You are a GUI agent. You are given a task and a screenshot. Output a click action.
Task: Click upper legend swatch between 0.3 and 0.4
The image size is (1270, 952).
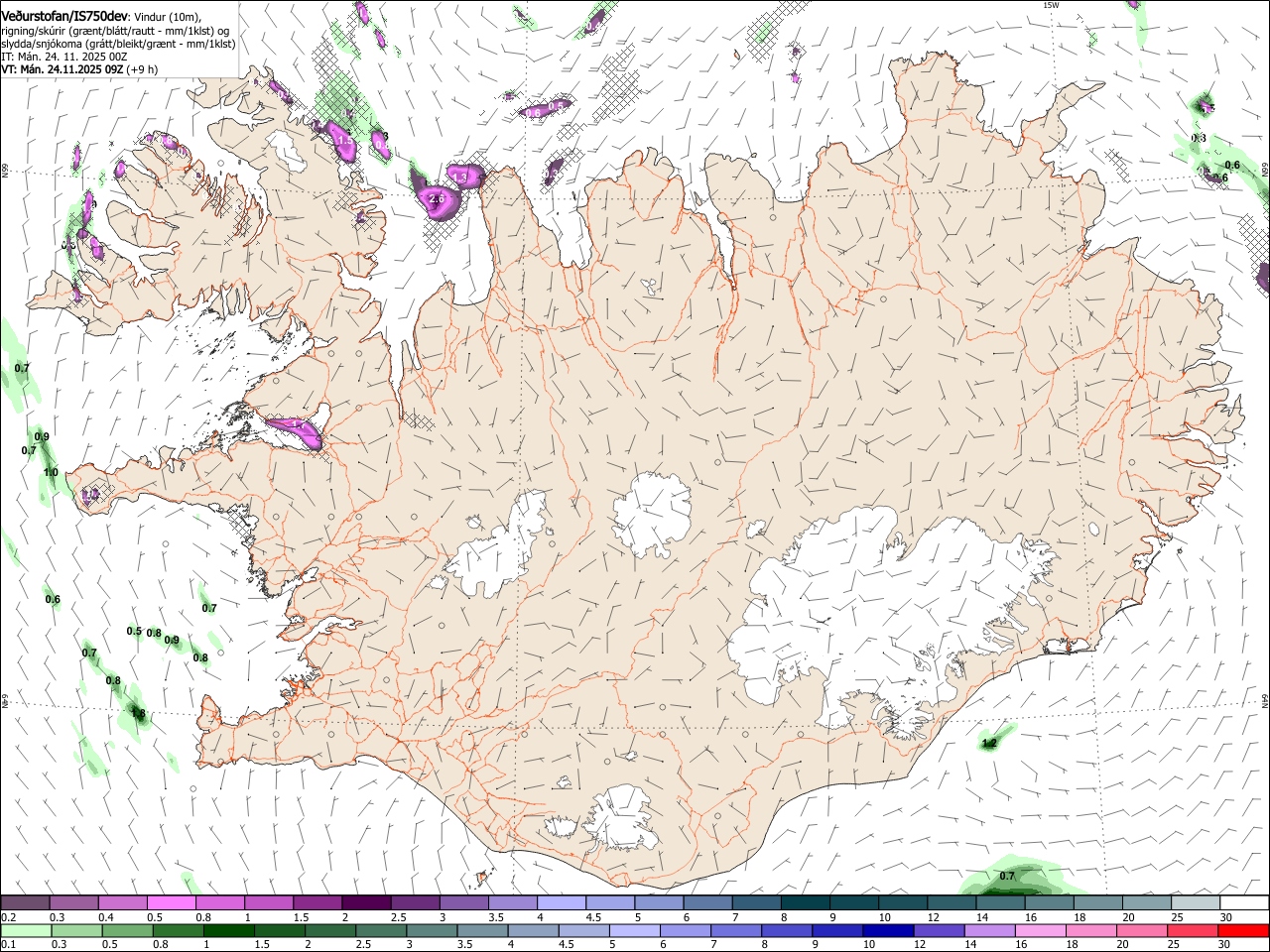73,902
